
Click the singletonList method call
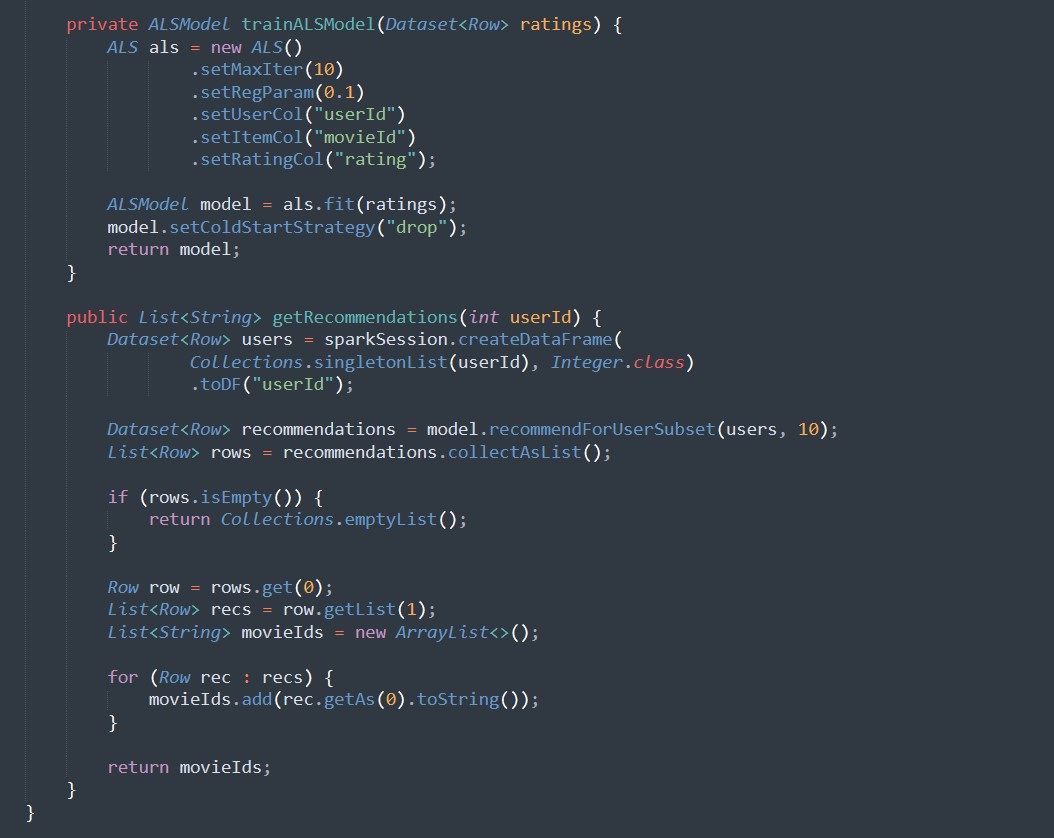375,361
